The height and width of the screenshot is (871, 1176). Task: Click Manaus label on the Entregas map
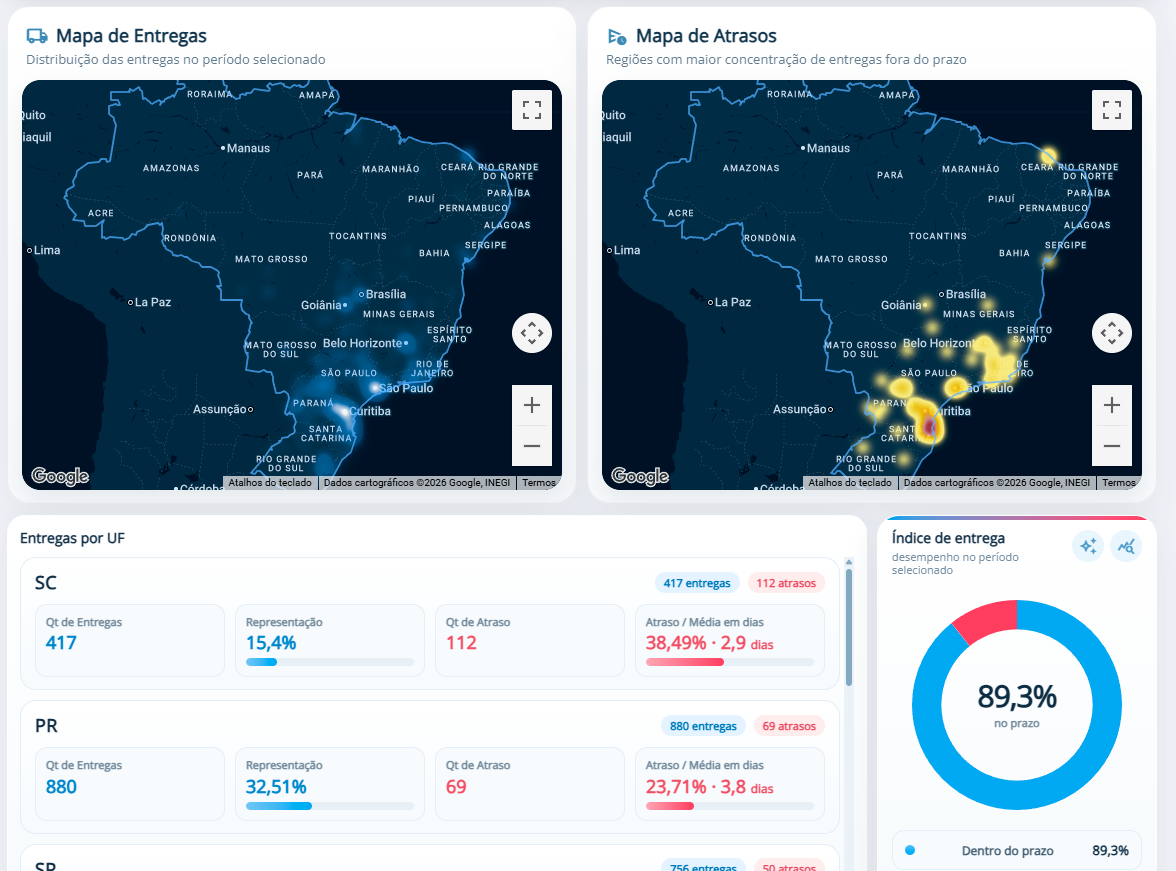(246, 149)
